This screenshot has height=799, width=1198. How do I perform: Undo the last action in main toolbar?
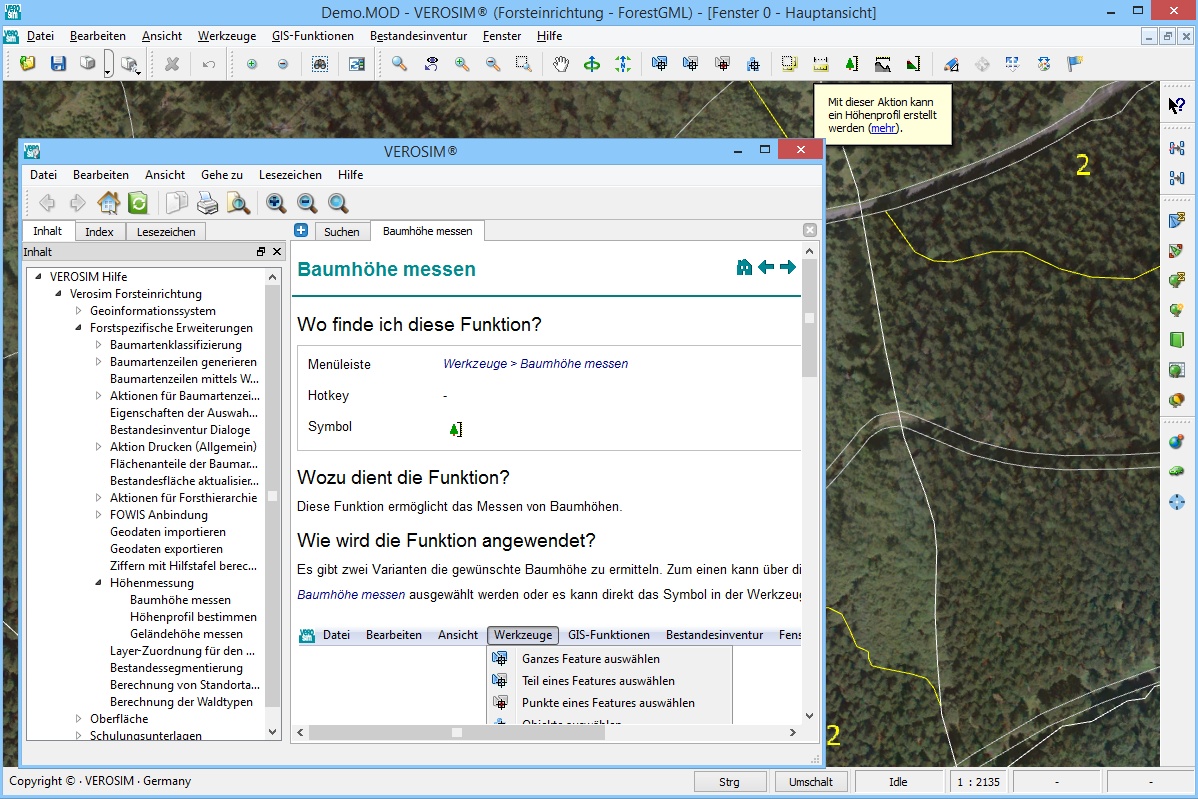(209, 64)
